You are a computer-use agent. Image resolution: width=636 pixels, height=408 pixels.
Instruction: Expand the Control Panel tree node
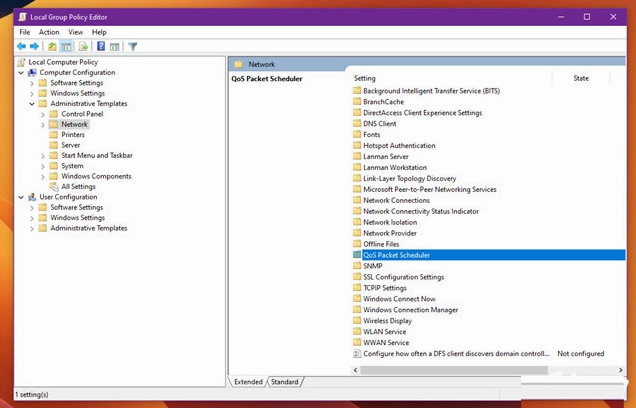click(43, 114)
